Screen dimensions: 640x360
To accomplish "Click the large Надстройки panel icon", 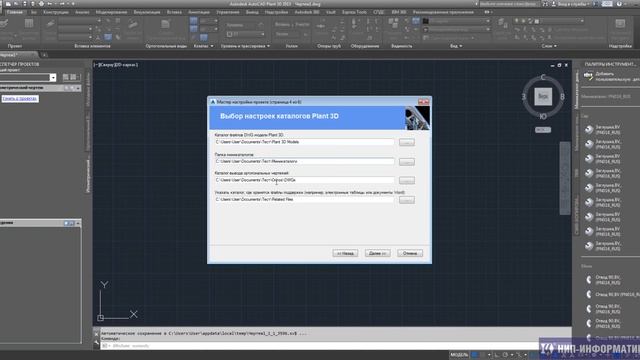I will coord(620,24).
